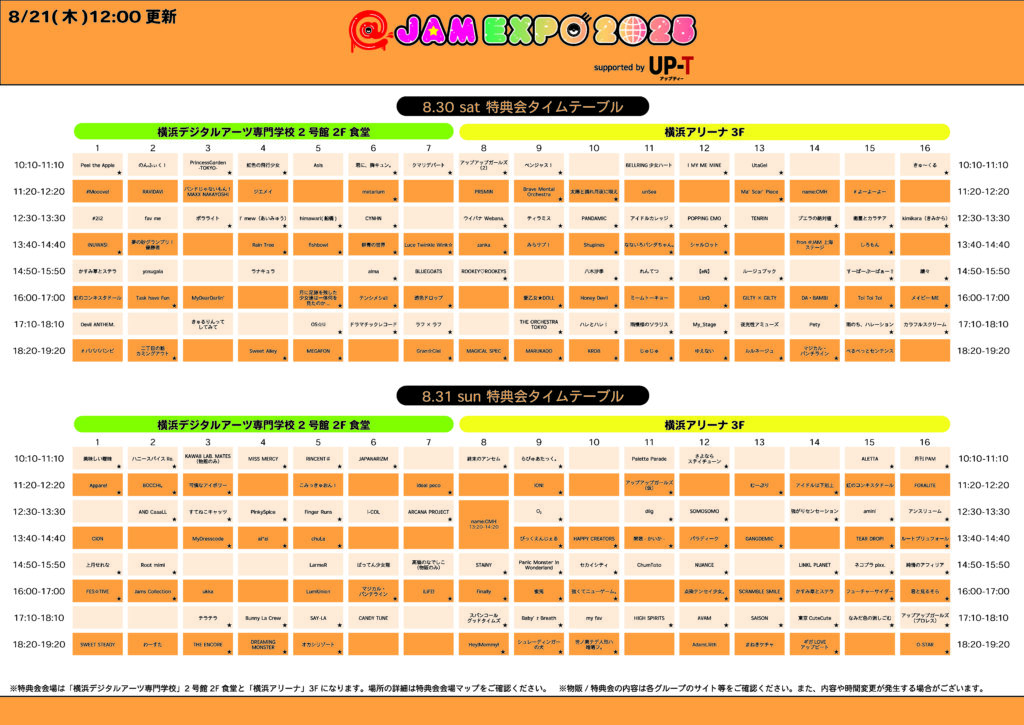Open the I MY ME MINE slot
This screenshot has width=1024, height=725.
[x=704, y=165]
